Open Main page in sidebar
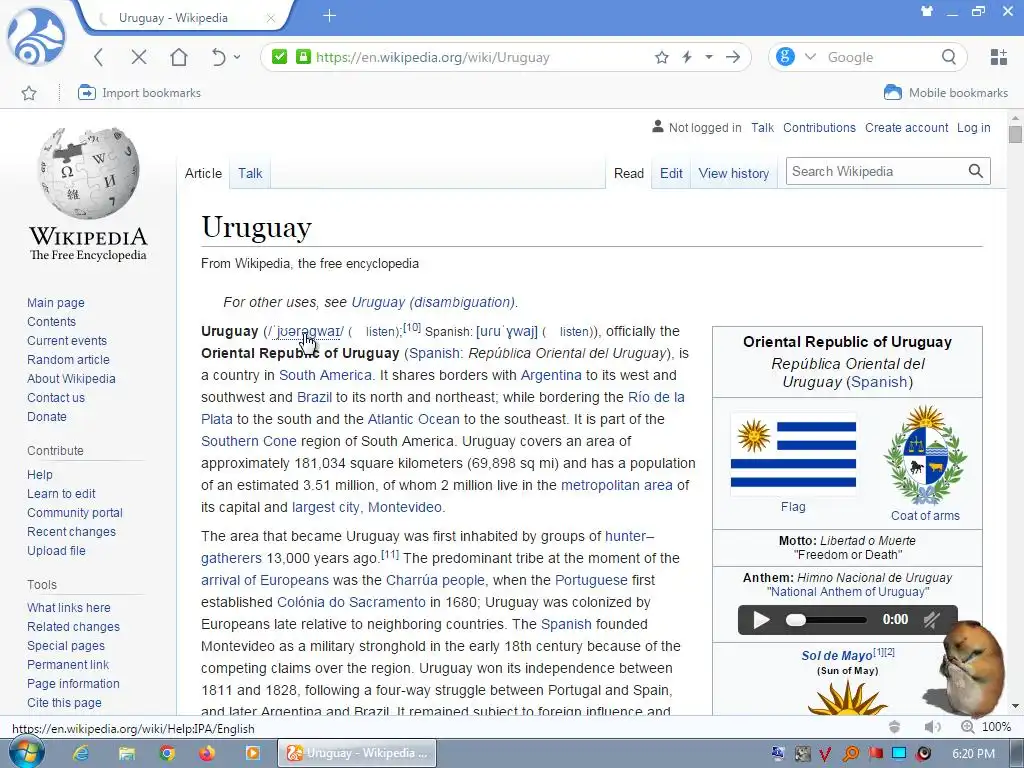This screenshot has width=1024, height=768. click(56, 302)
